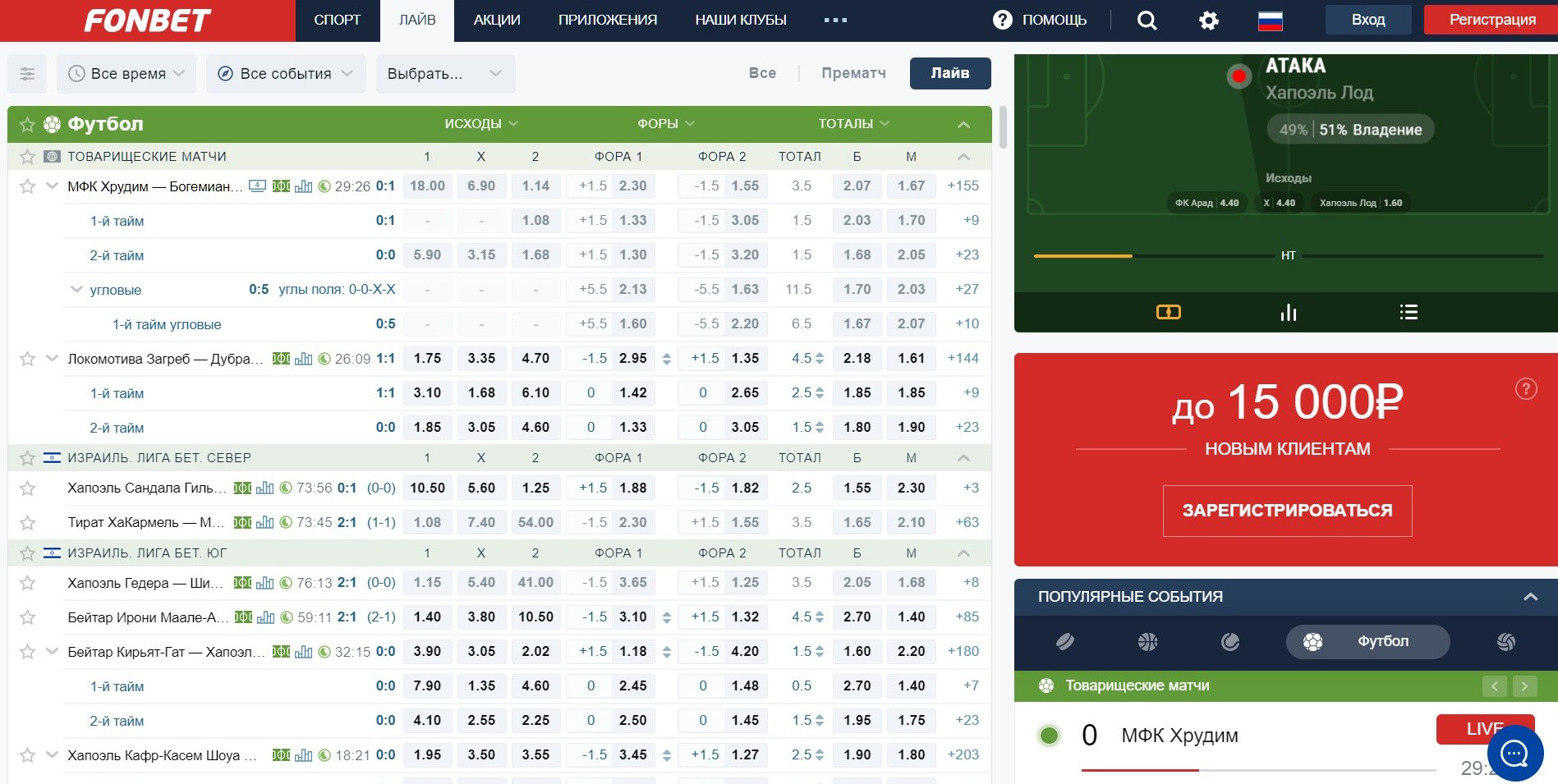Select the Все filter option
The image size is (1558, 784).
tap(762, 73)
